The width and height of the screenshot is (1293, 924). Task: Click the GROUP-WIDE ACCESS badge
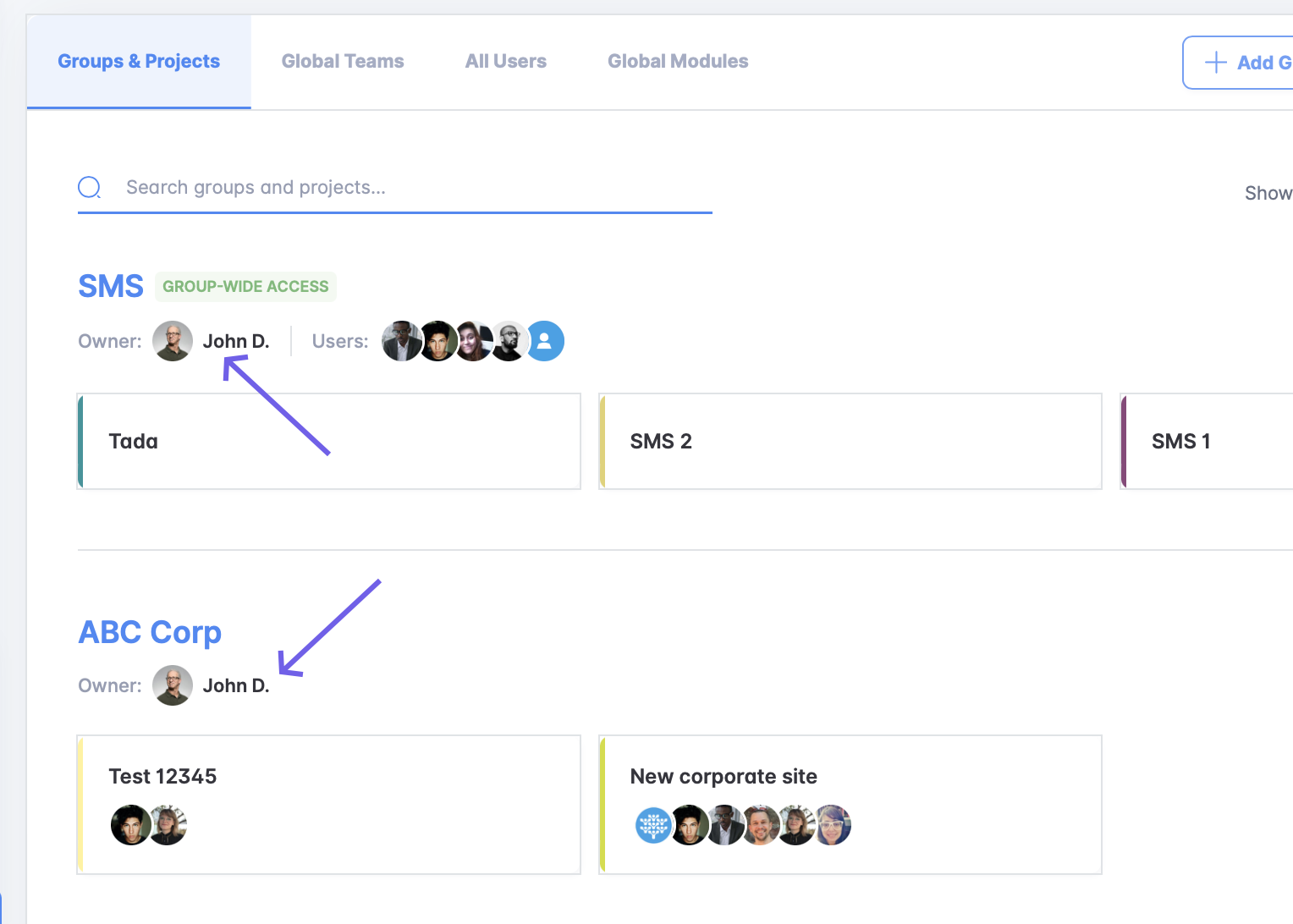(x=245, y=287)
